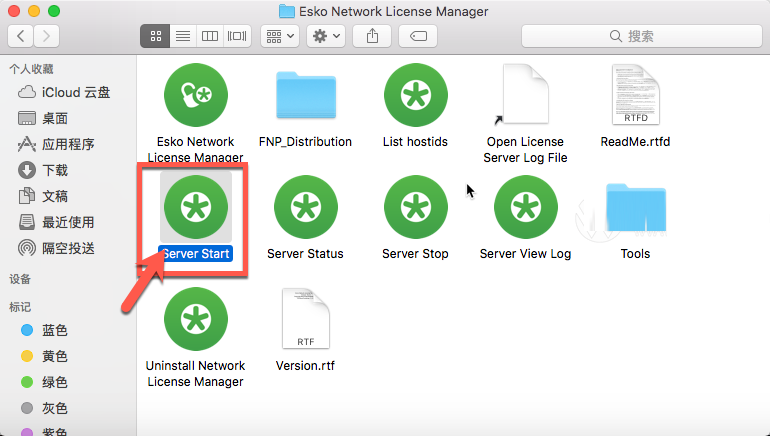Click the 个人收藏 sidebar section header

[31, 69]
